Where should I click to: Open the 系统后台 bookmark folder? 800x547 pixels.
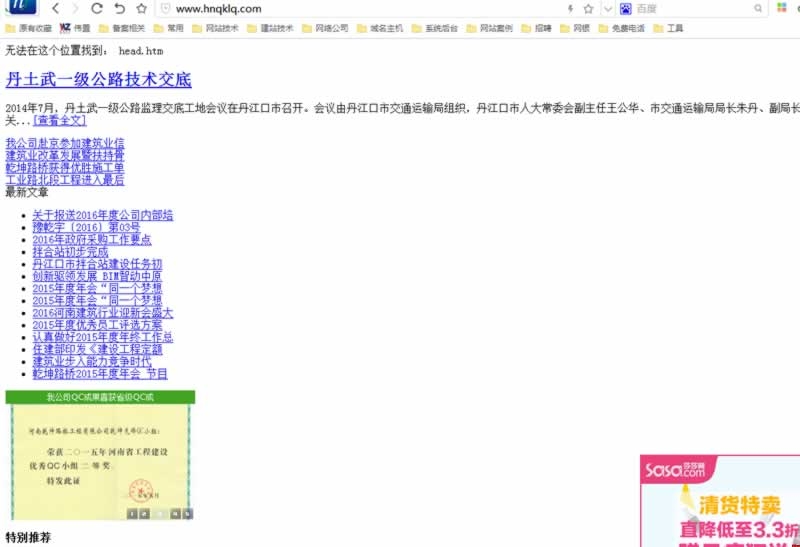click(x=434, y=28)
